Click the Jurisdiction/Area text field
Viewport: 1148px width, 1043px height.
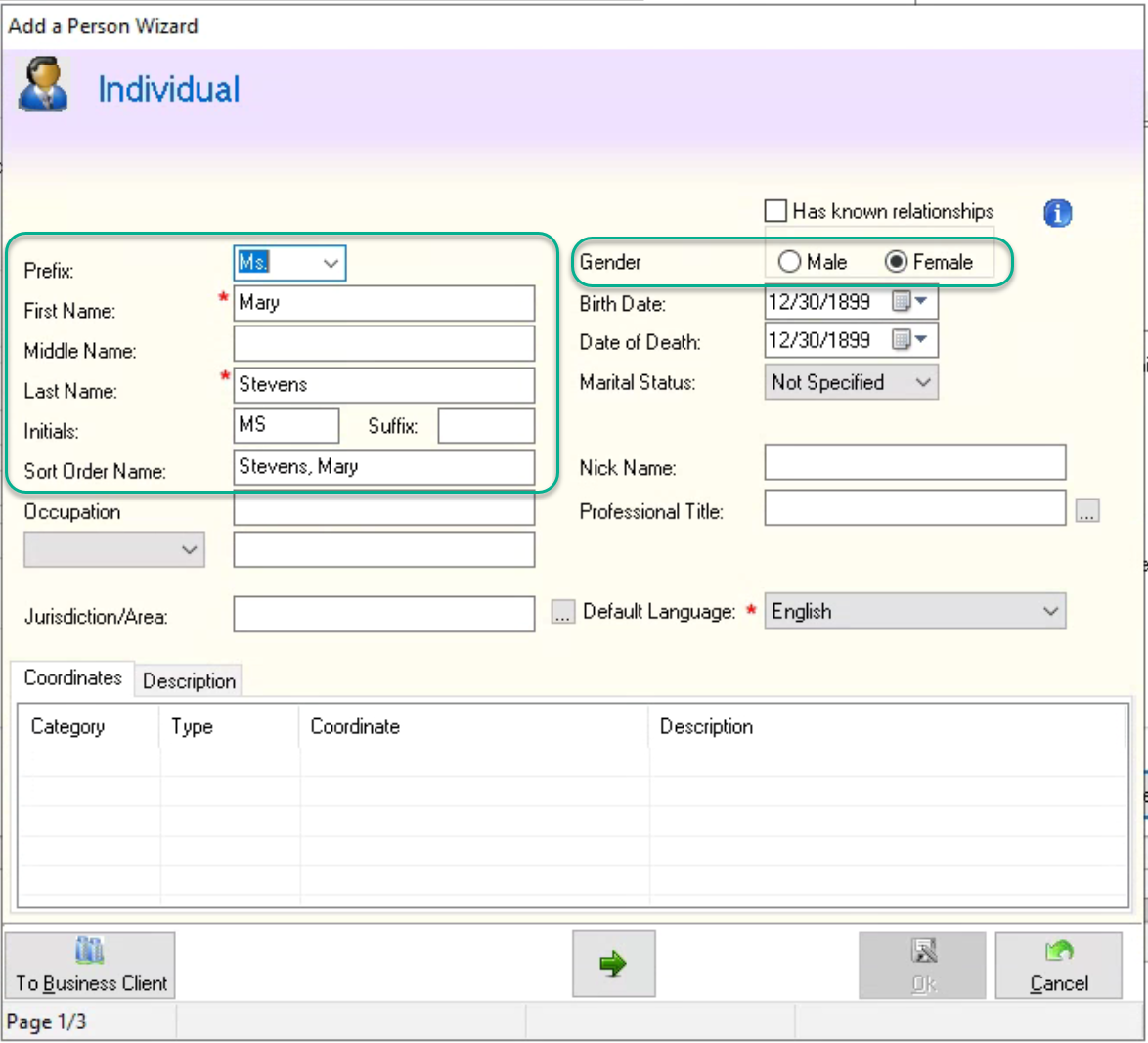(x=383, y=614)
